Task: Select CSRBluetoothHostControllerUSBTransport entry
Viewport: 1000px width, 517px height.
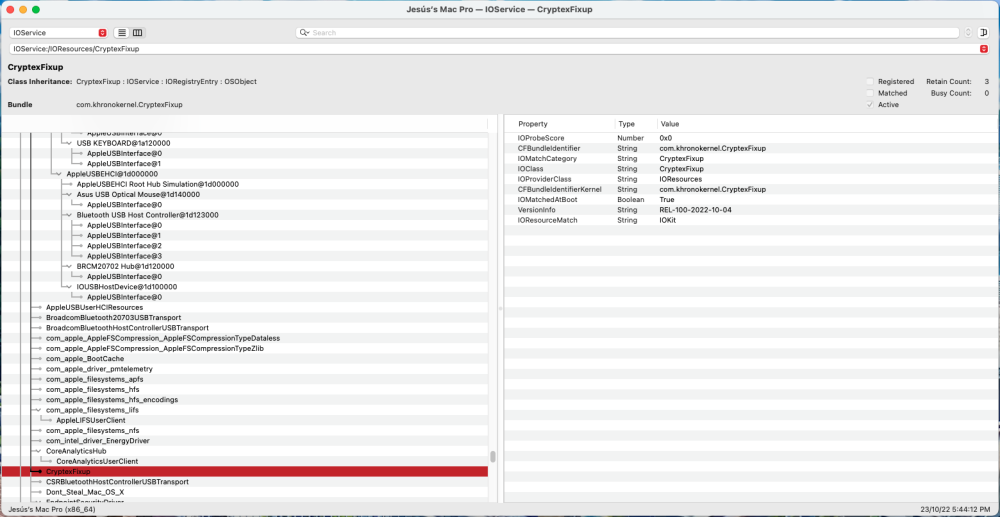Action: click(117, 482)
